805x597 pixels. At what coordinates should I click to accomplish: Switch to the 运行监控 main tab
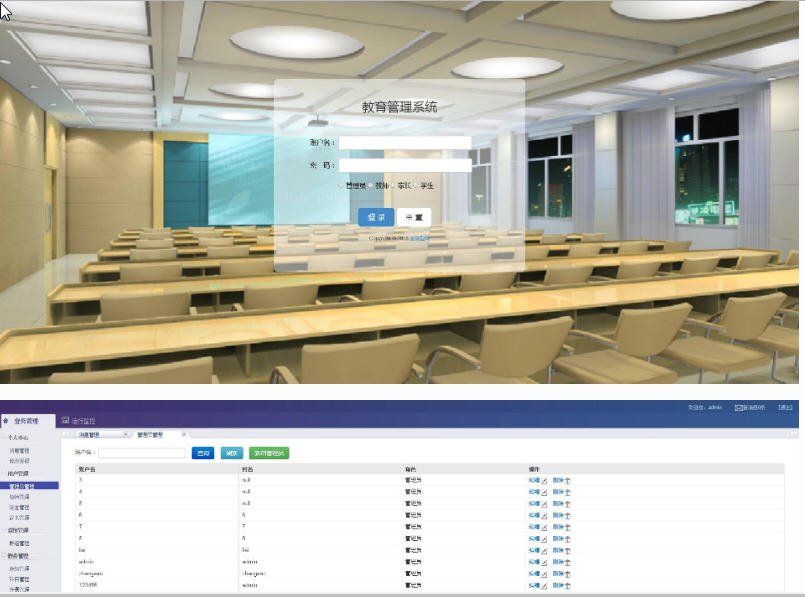[79, 421]
